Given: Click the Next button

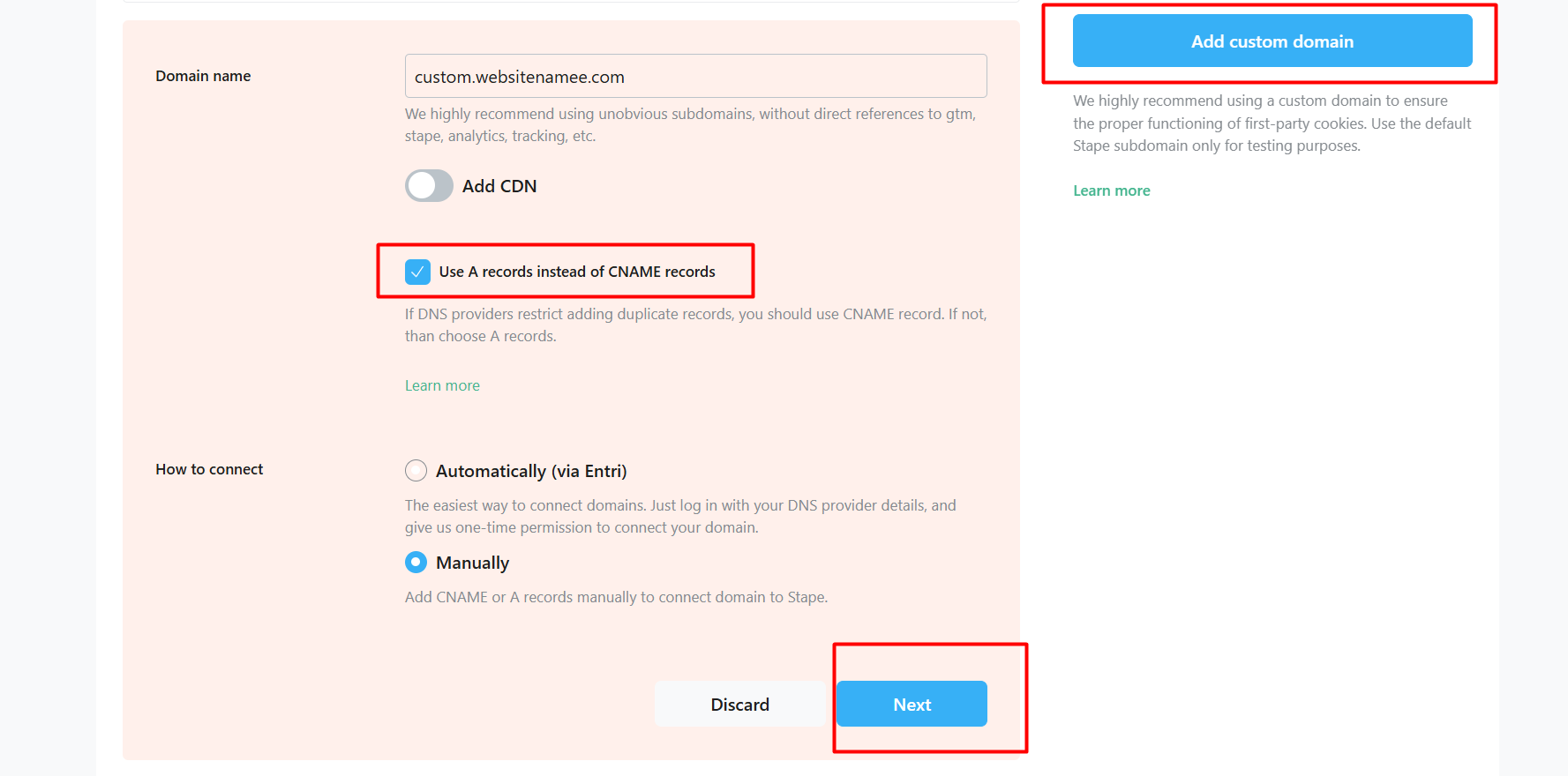Looking at the screenshot, I should point(912,705).
